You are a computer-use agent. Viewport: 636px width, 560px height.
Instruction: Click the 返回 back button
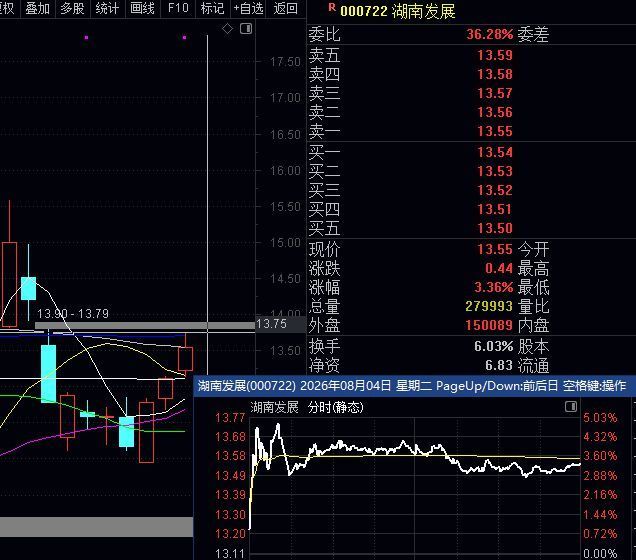tap(285, 8)
